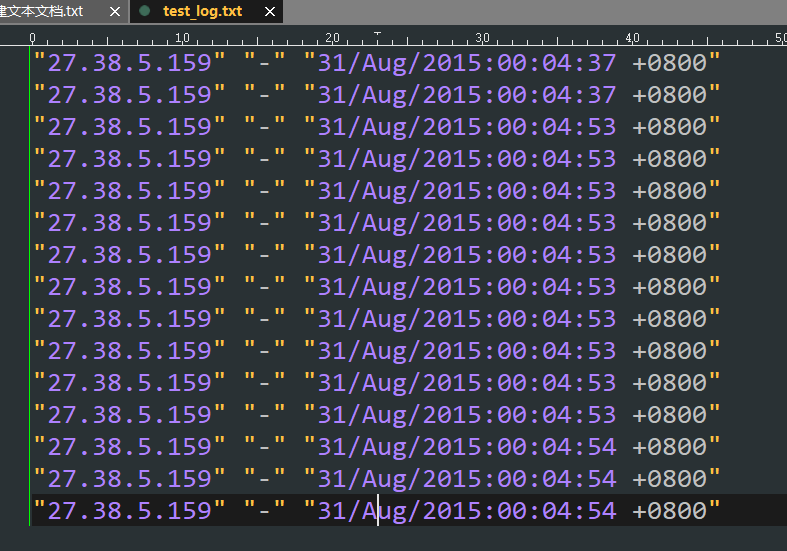The height and width of the screenshot is (551, 787).
Task: Close the test_log.txt tab
Action: (270, 11)
